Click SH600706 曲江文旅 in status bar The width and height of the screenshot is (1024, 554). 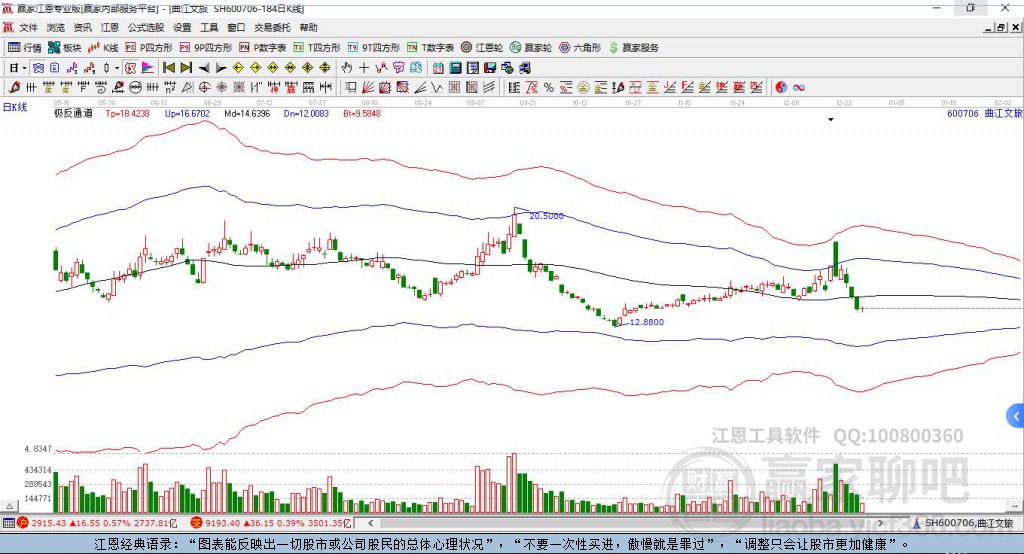[x=962, y=523]
